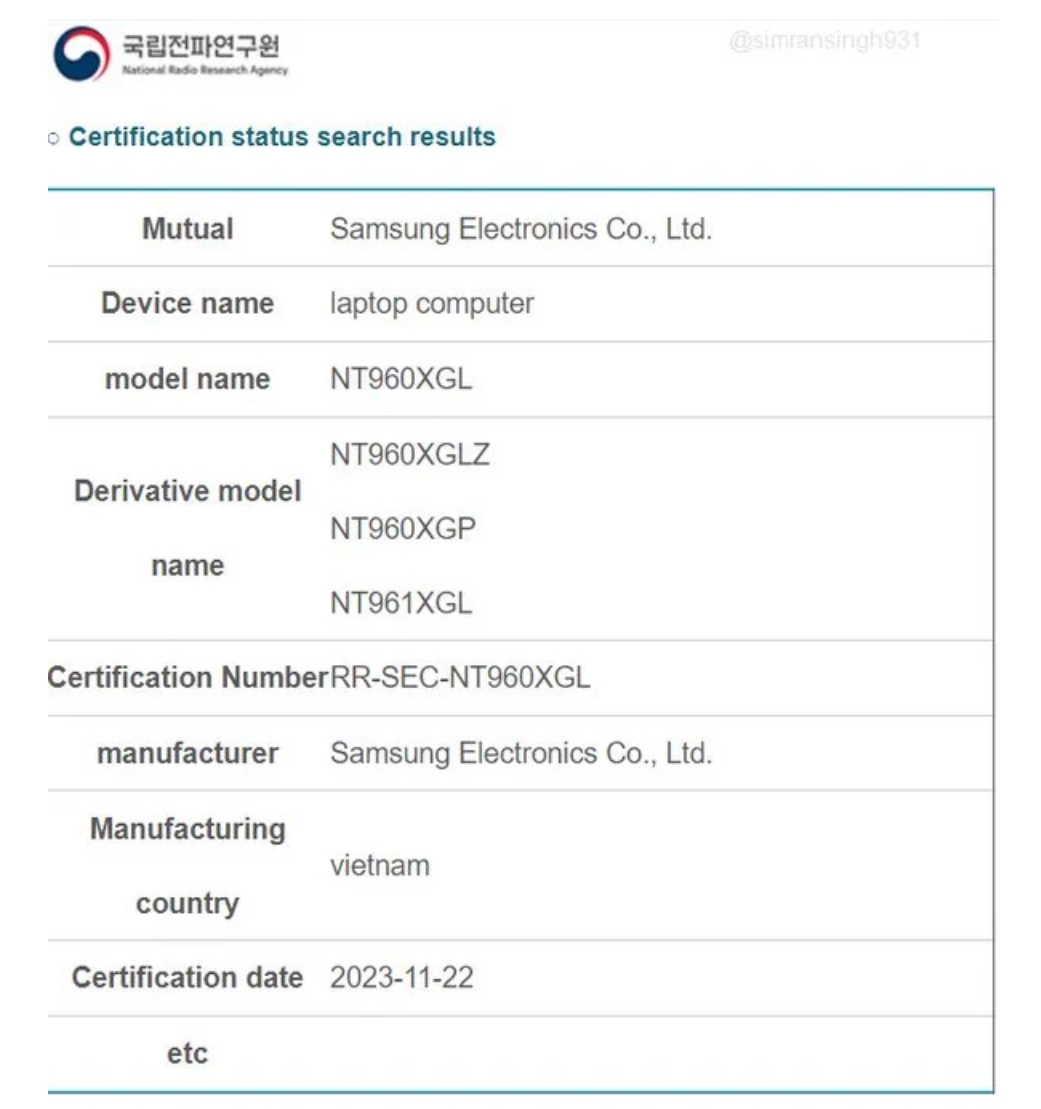
Task: Click the "laptop computer" value
Action: (432, 304)
